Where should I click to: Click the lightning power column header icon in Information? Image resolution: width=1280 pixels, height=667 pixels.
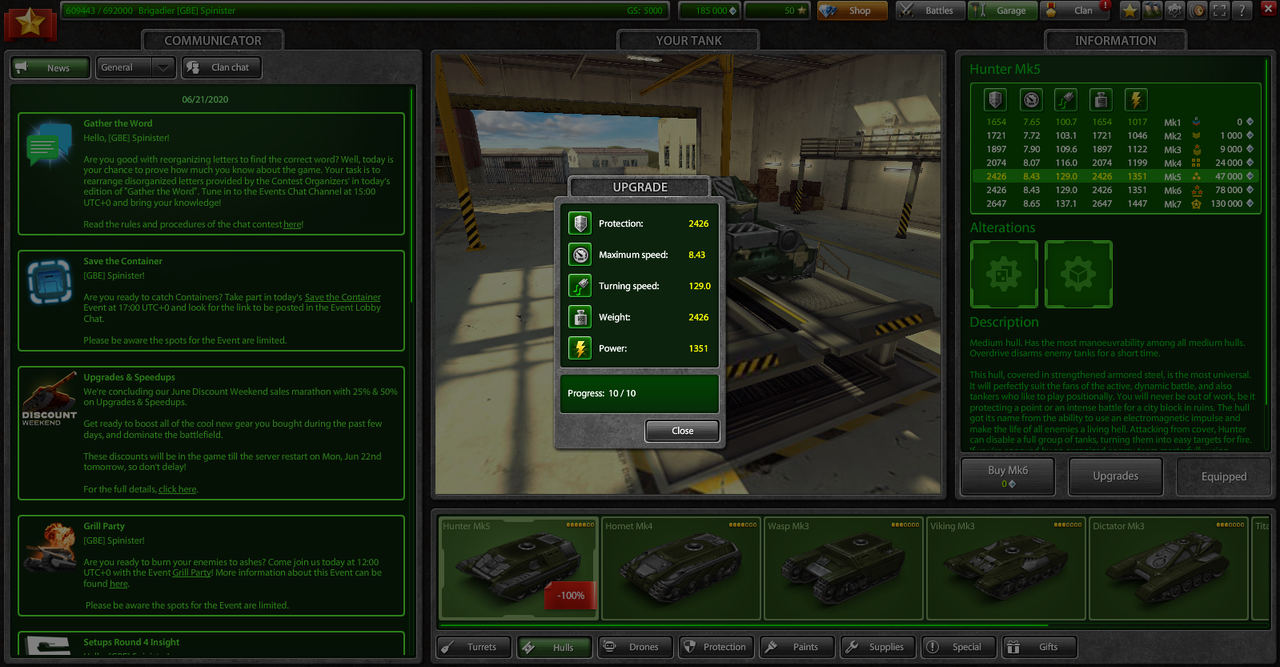[x=1136, y=99]
